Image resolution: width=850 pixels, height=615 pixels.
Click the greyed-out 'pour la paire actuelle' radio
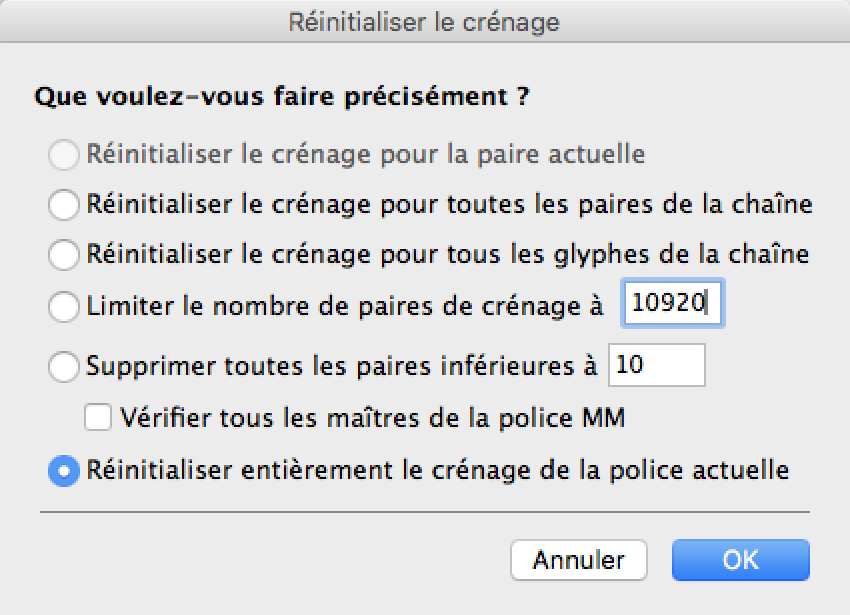(x=63, y=155)
